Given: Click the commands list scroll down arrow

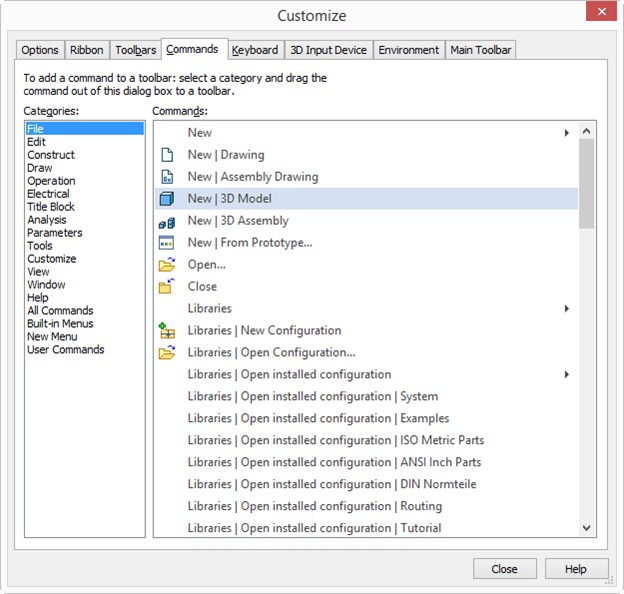Looking at the screenshot, I should coord(586,528).
